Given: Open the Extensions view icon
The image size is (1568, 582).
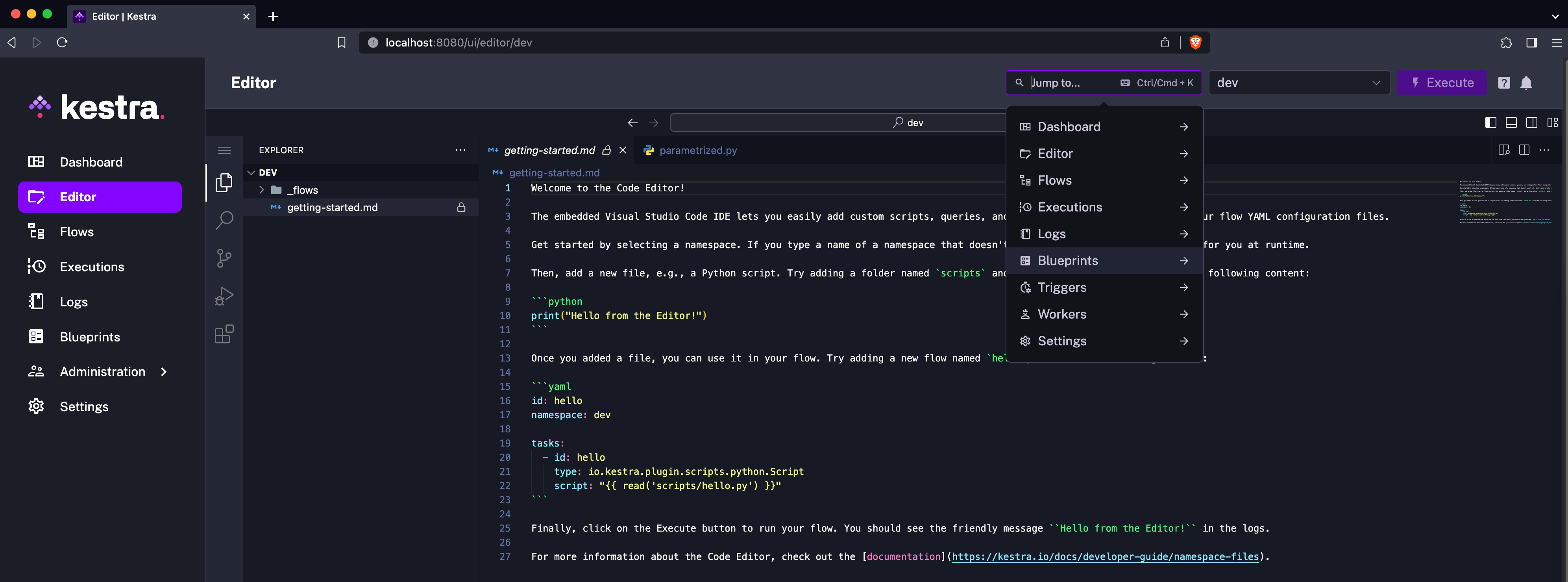Looking at the screenshot, I should [x=224, y=334].
